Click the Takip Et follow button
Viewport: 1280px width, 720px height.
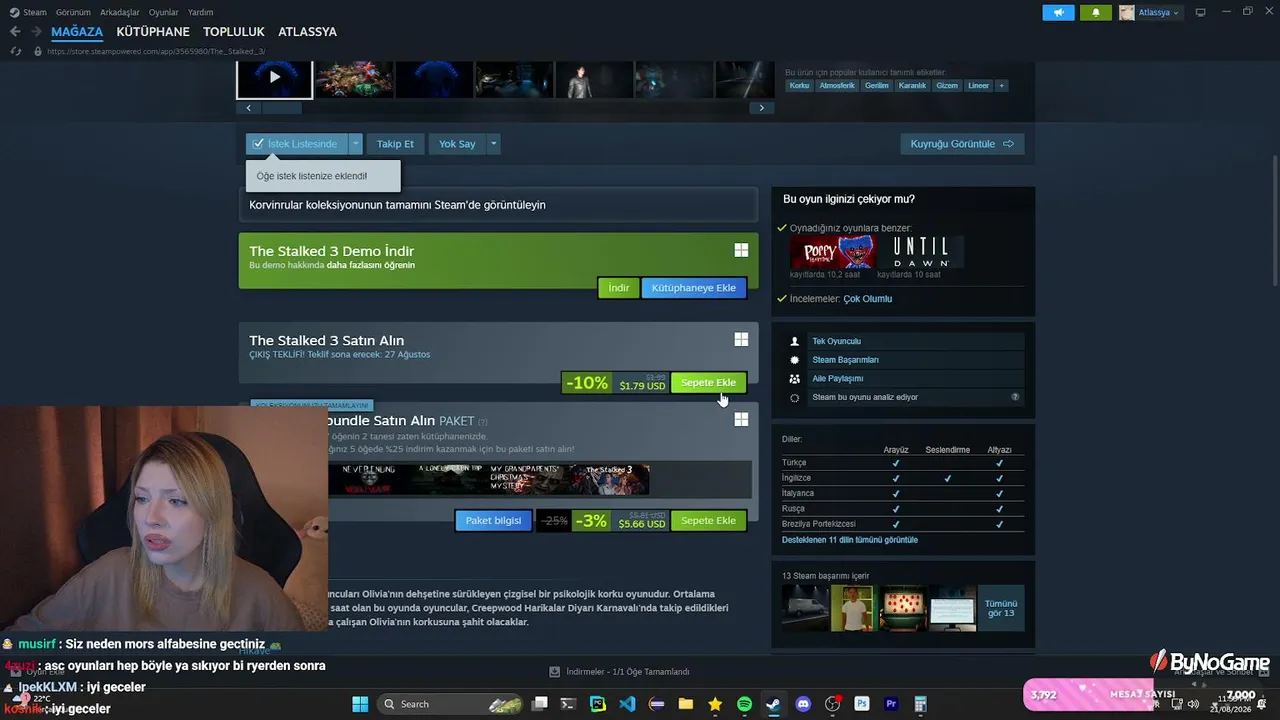[395, 144]
